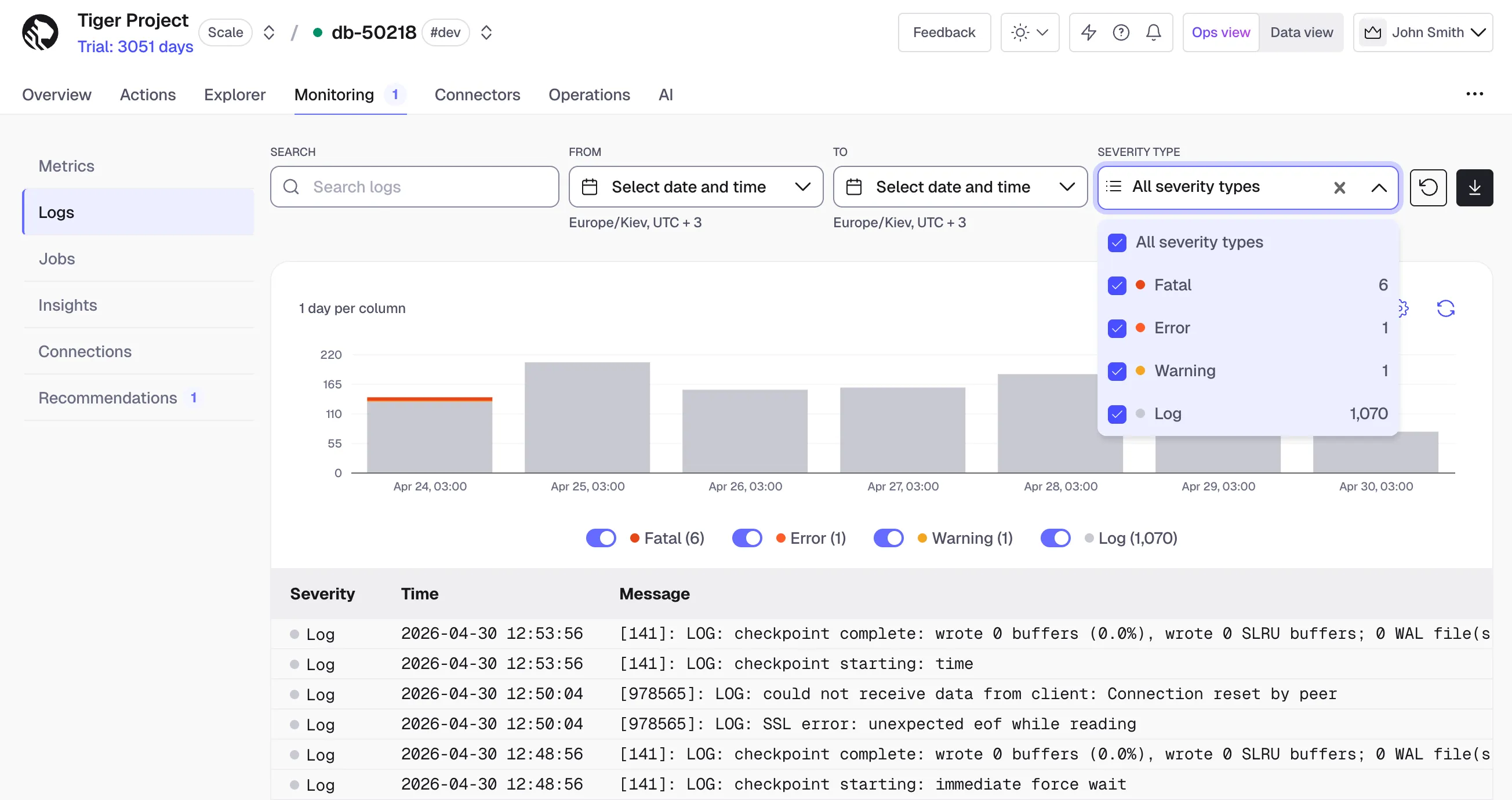The width and height of the screenshot is (1512, 800).
Task: Click into the Search logs field
Action: 415,187
